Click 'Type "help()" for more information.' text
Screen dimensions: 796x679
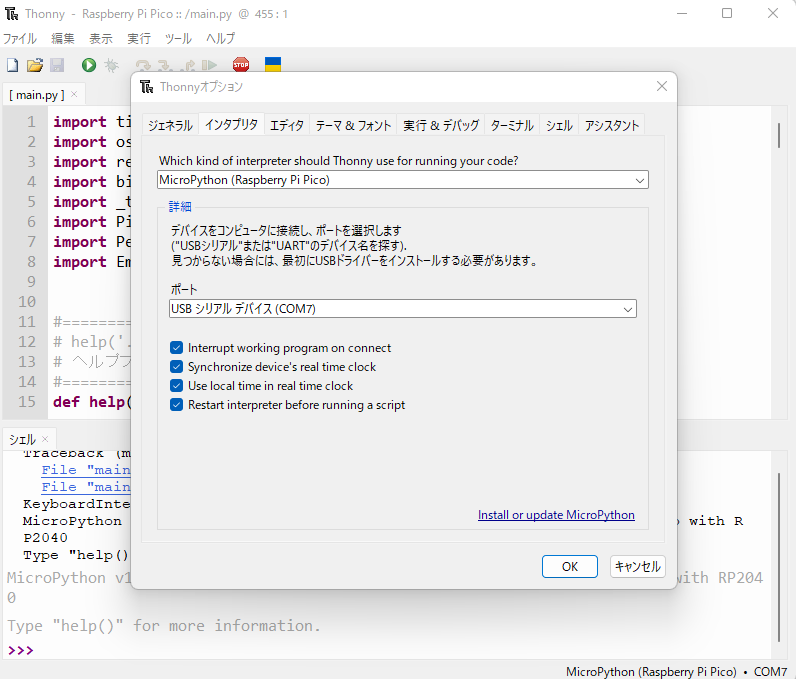pos(164,626)
